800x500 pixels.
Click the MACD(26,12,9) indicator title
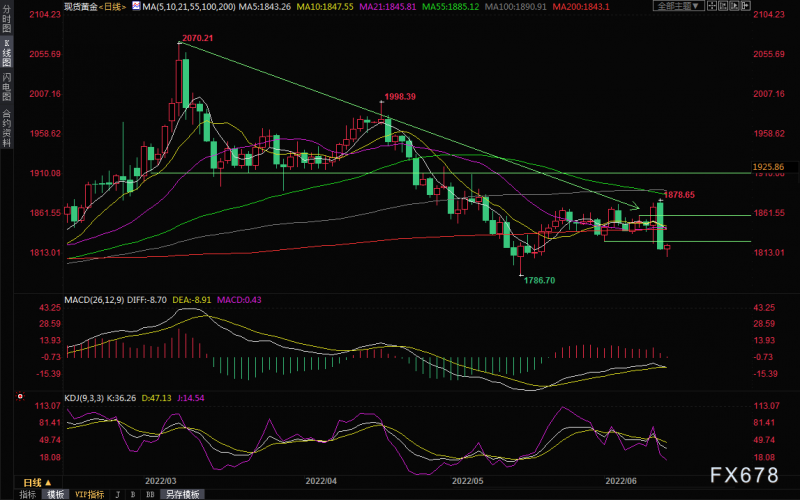(x=94, y=300)
